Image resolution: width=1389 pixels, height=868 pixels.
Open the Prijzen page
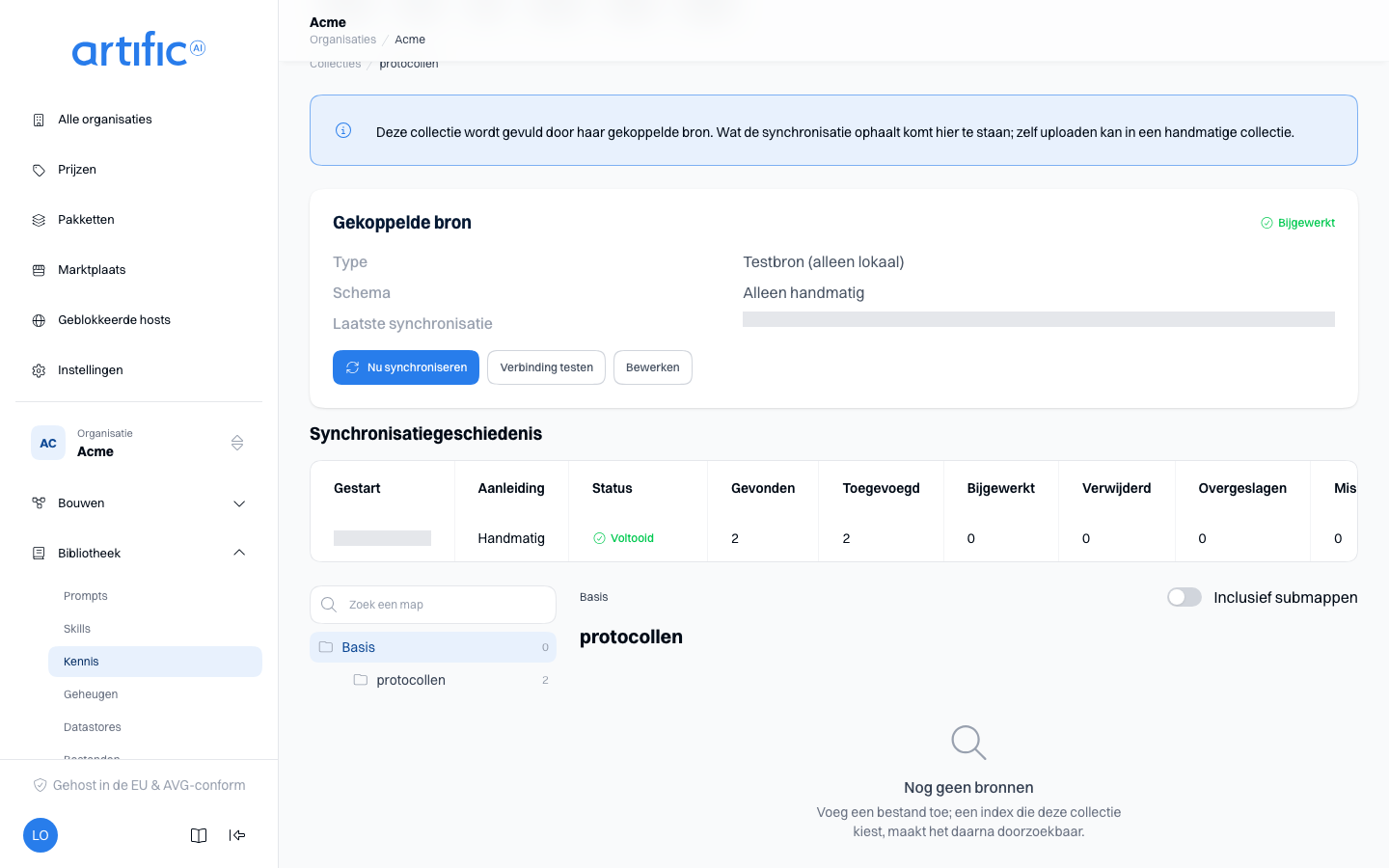139,170
